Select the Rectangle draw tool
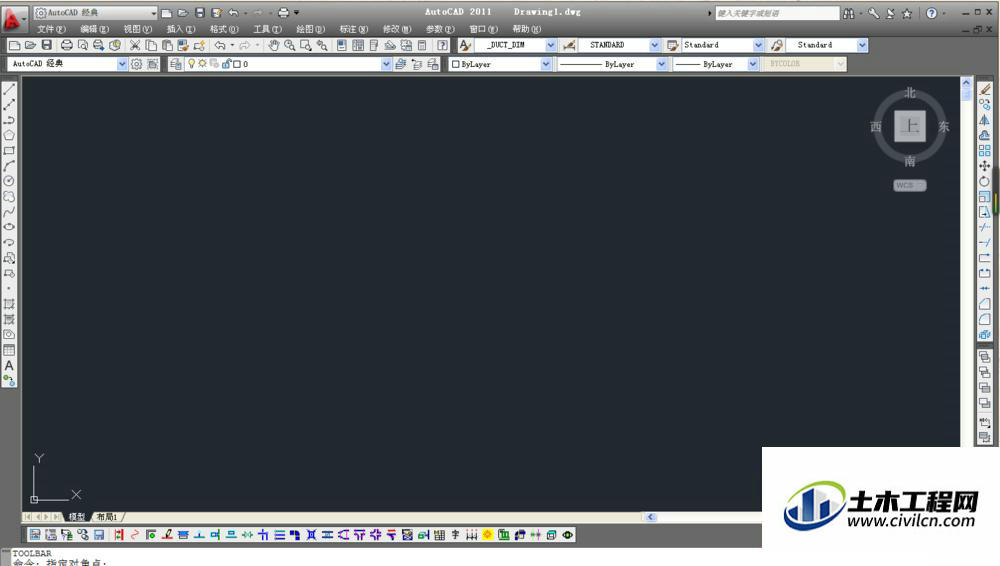This screenshot has height=566, width=1000. point(9,151)
